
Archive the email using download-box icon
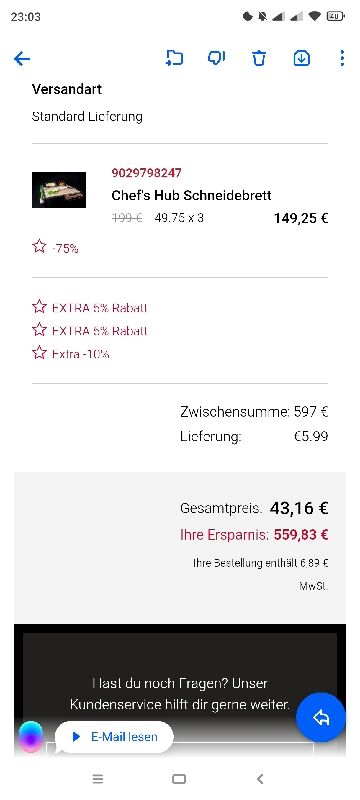[x=301, y=58]
